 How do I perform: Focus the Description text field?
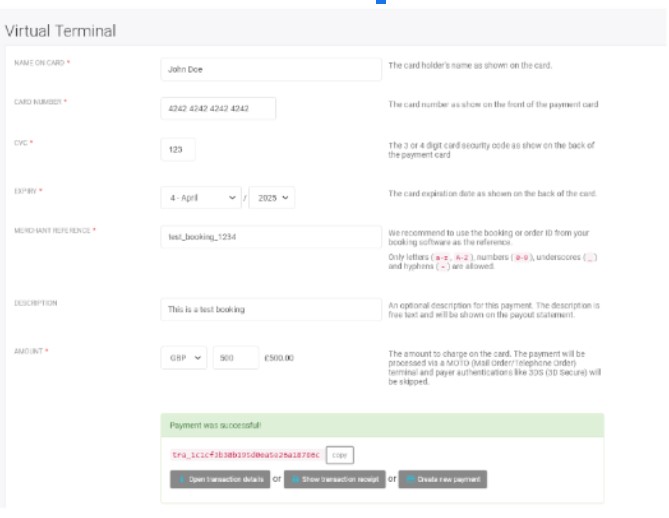click(270, 309)
